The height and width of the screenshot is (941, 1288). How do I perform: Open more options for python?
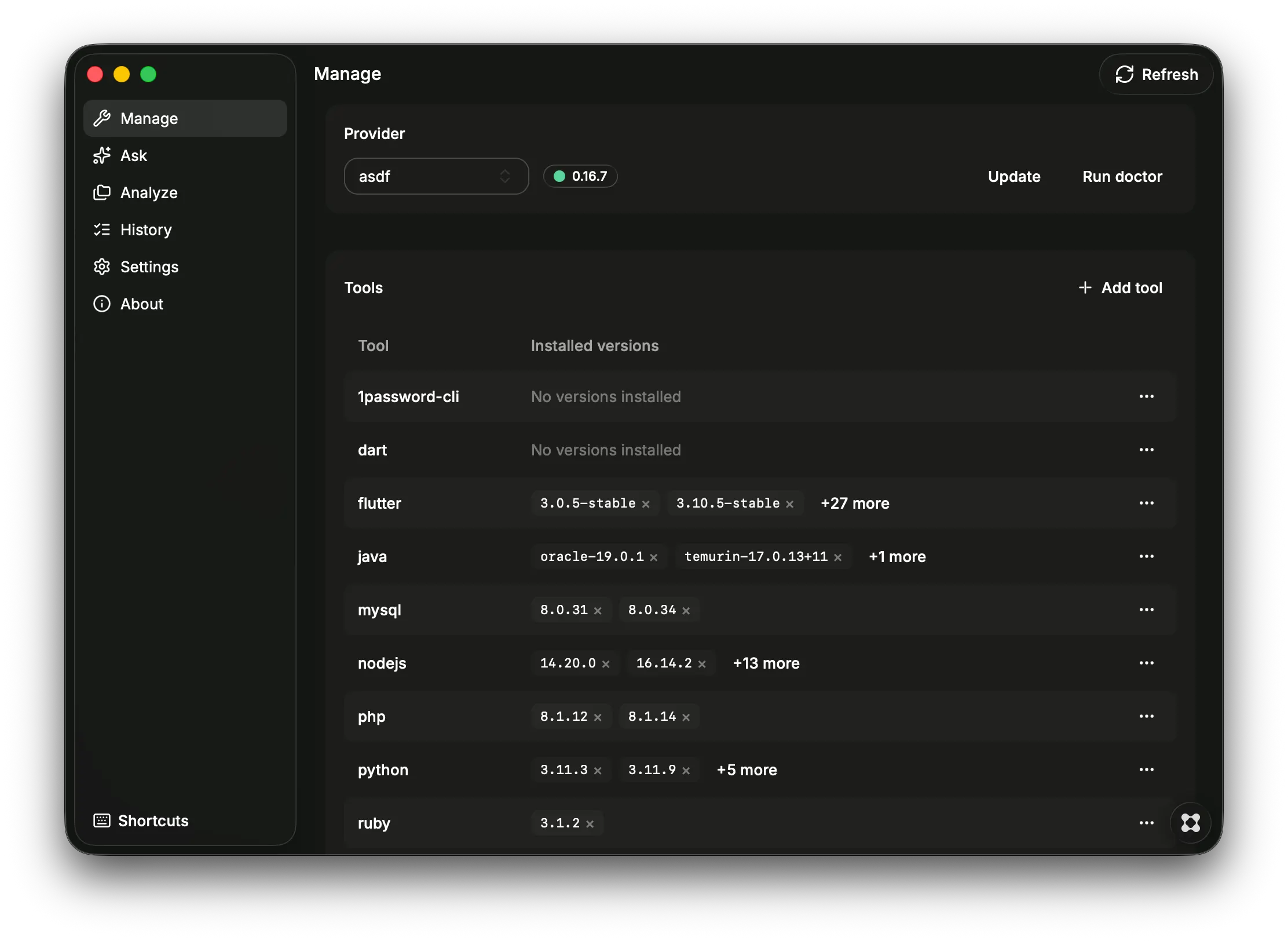pyautogui.click(x=1146, y=769)
